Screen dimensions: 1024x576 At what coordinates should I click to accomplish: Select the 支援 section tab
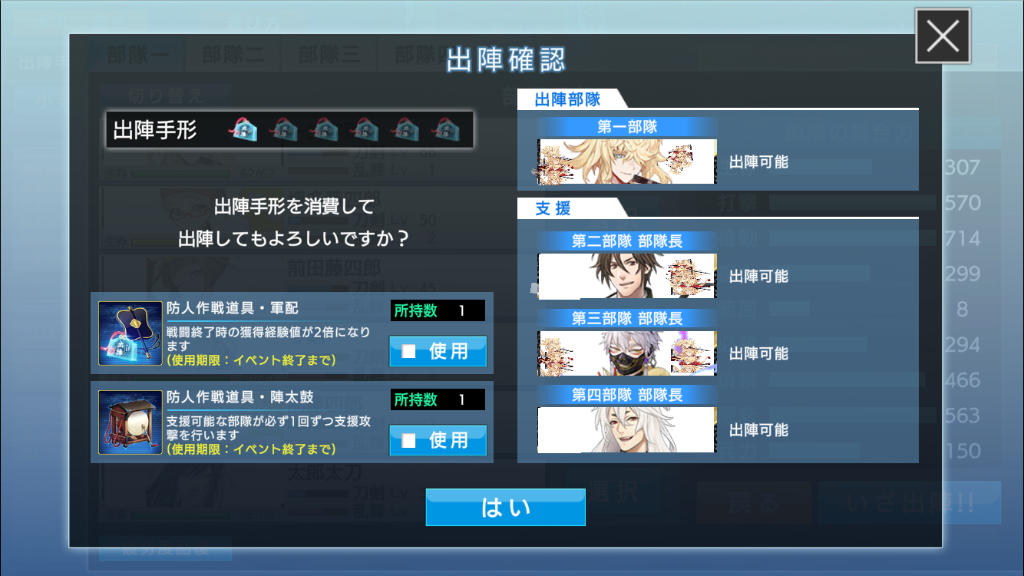553,208
